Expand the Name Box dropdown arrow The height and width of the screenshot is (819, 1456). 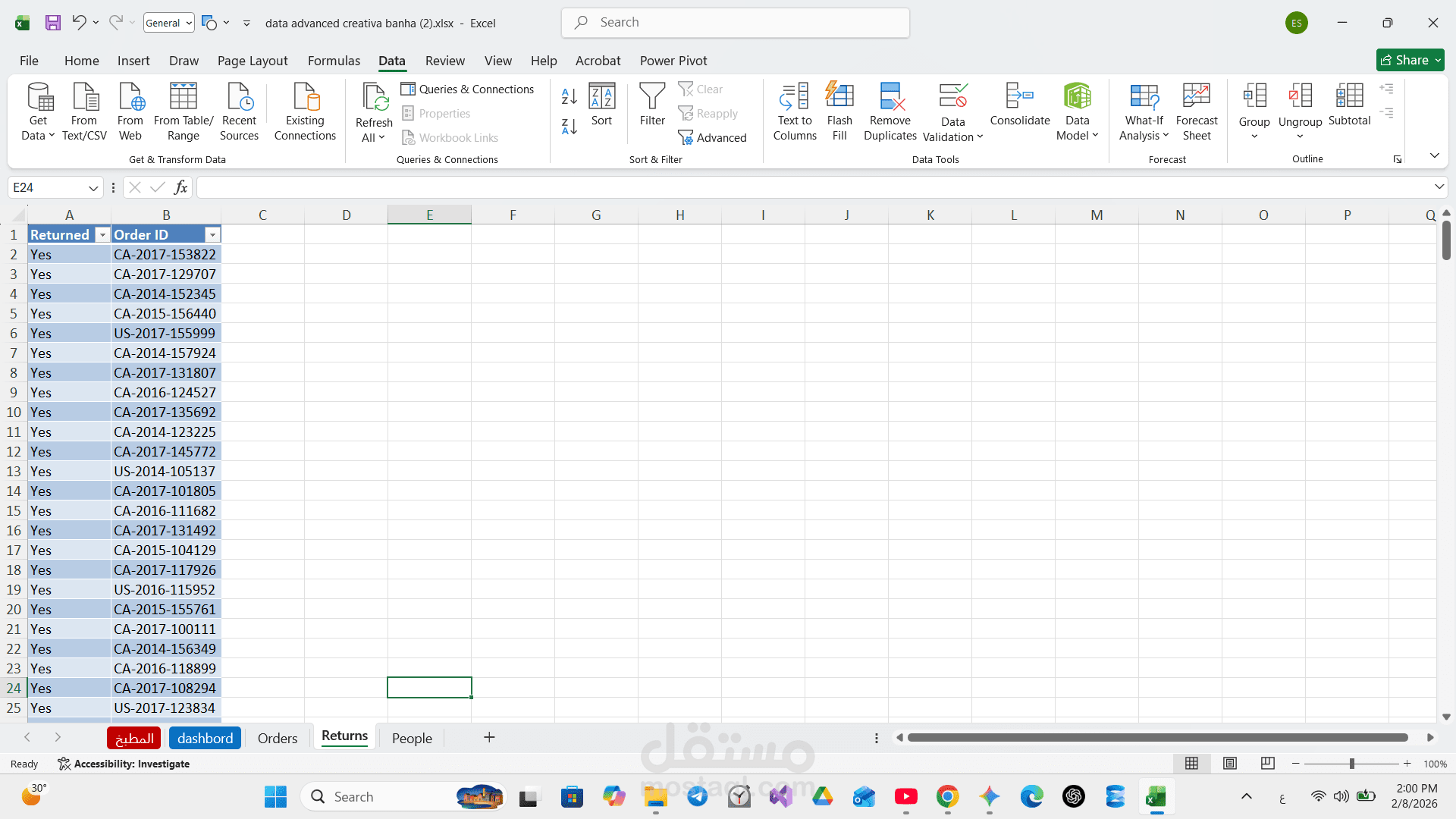[x=93, y=188]
